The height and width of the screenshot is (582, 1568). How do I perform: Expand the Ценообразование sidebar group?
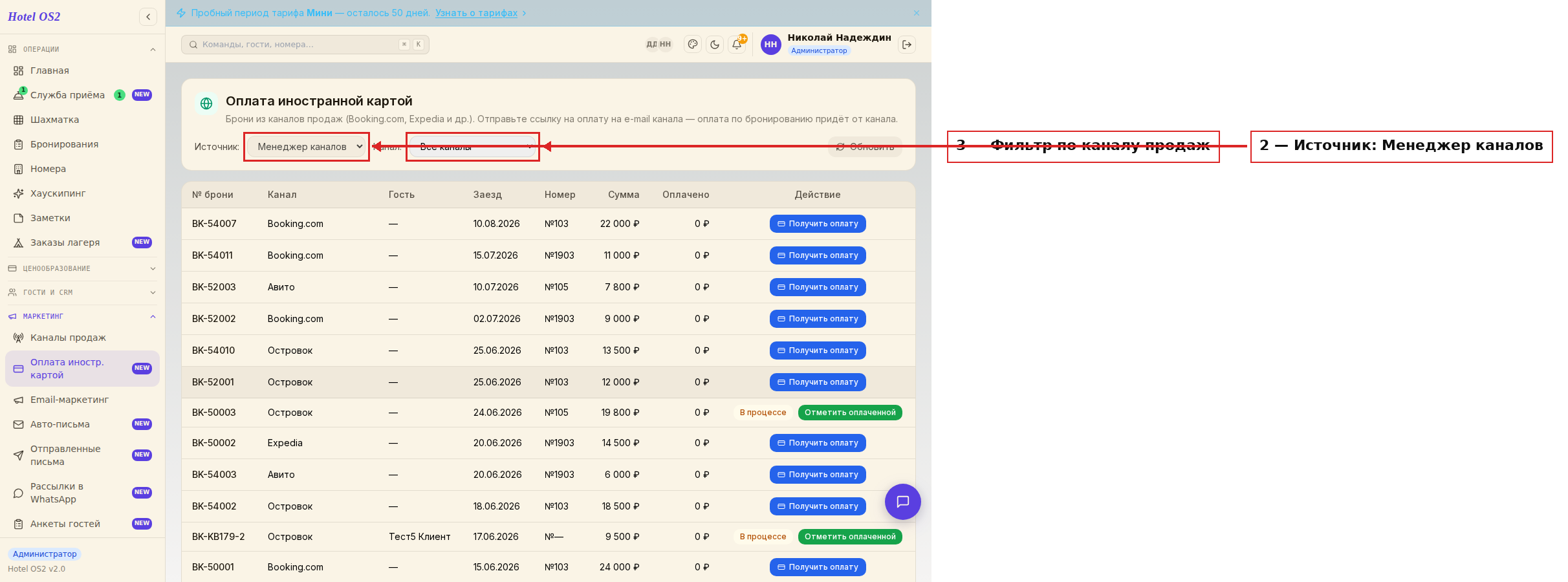[82, 268]
